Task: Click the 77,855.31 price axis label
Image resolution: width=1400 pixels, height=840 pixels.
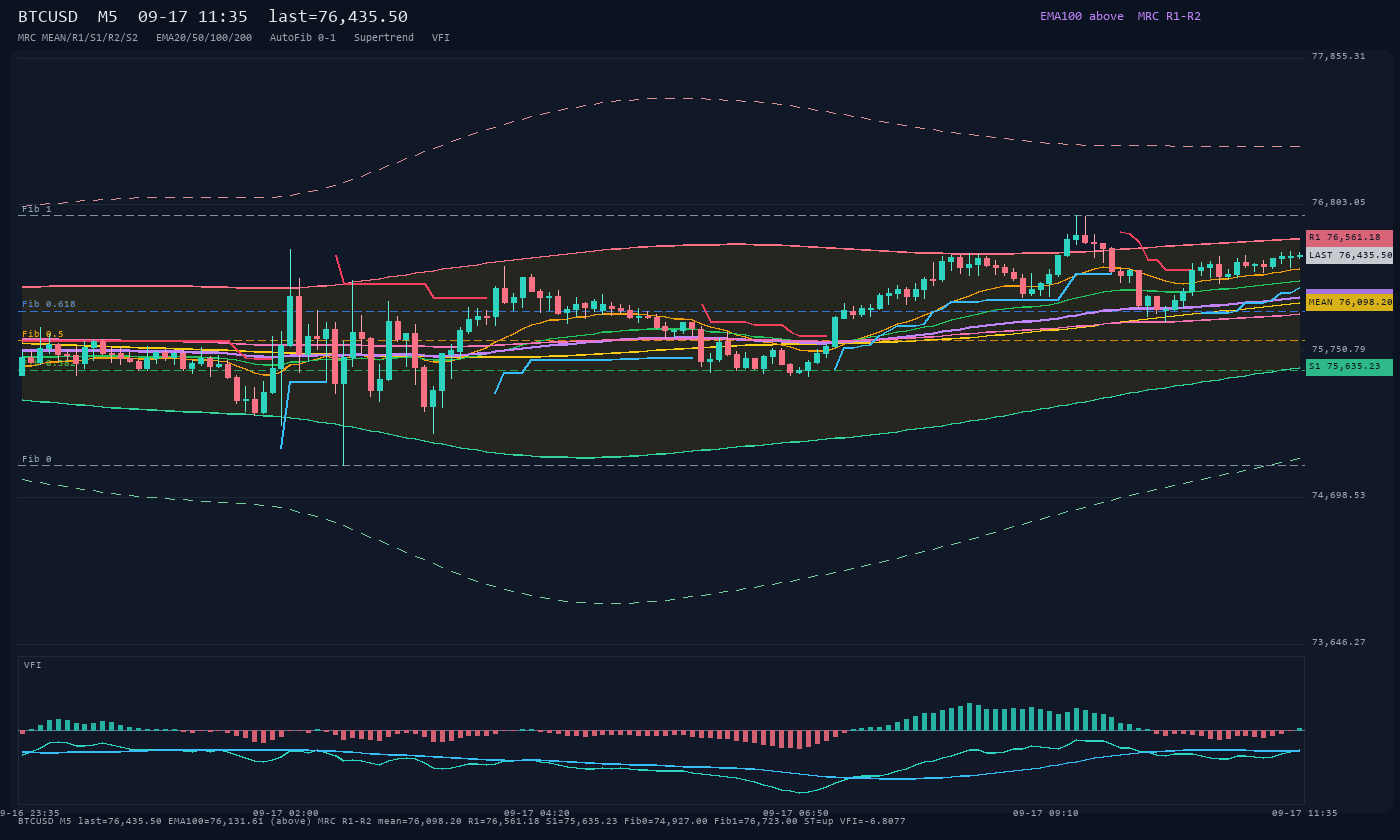Action: click(x=1338, y=56)
